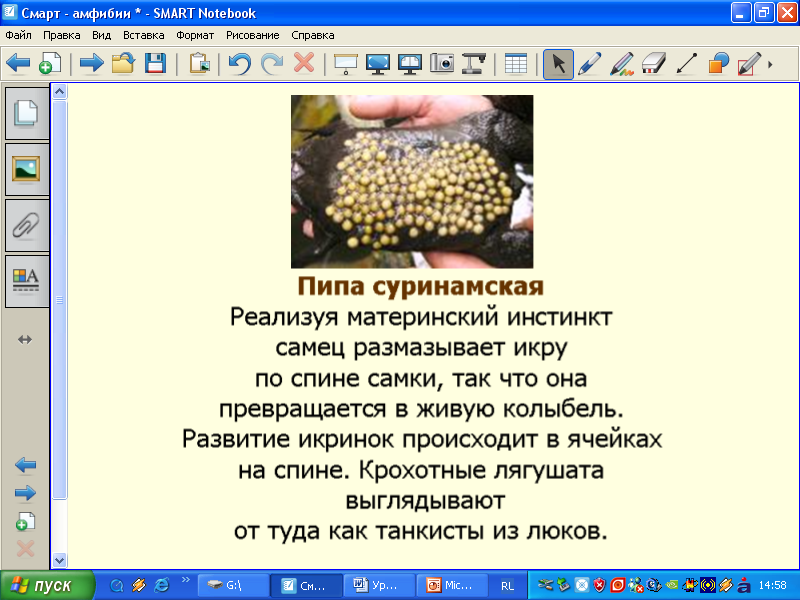Screen dimensions: 800x600
Task: Select the Surinam toad egg photo
Action: point(412,182)
